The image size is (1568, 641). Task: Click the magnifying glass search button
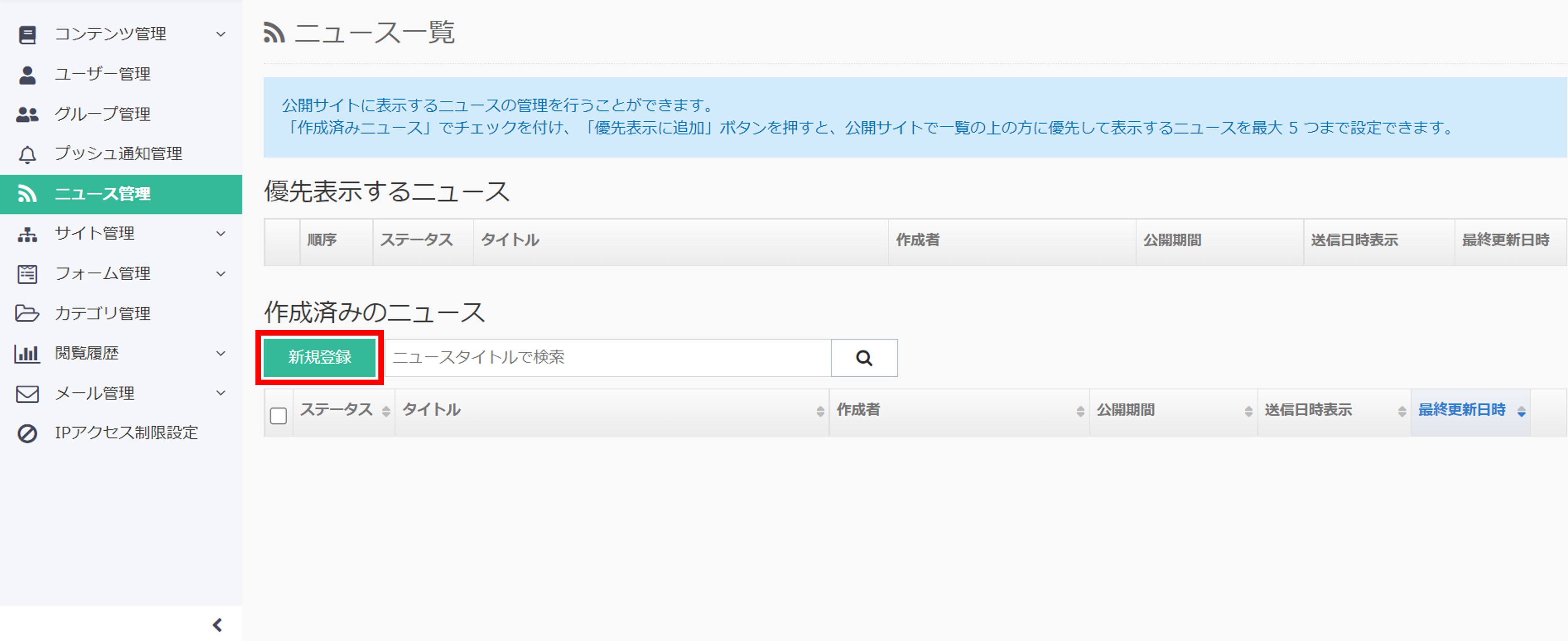864,358
